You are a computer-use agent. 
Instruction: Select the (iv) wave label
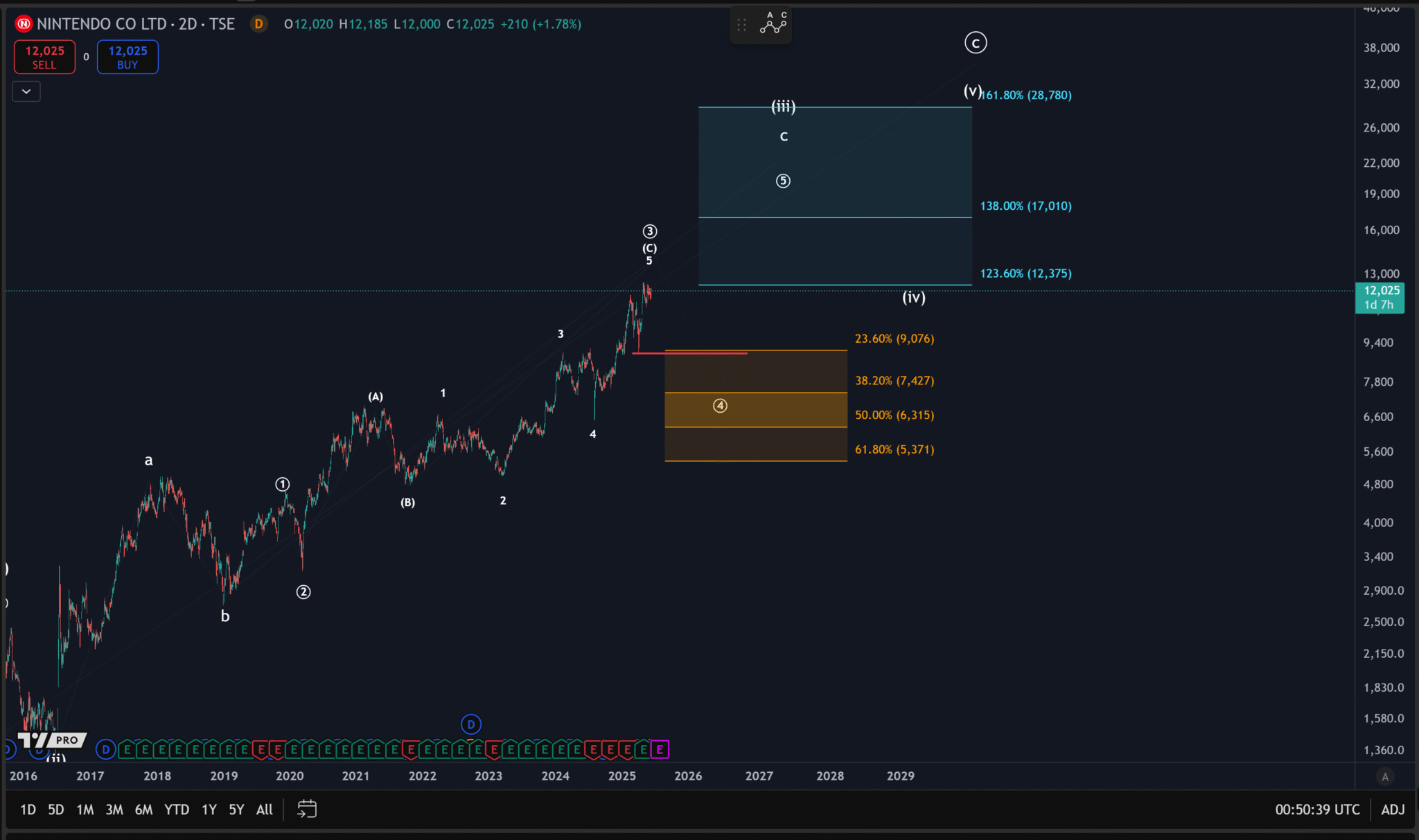[x=914, y=297]
